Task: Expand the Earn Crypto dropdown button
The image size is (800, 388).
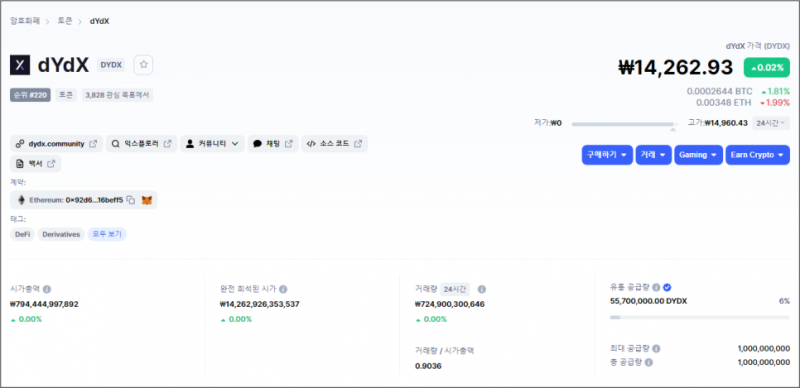Action: [x=758, y=155]
